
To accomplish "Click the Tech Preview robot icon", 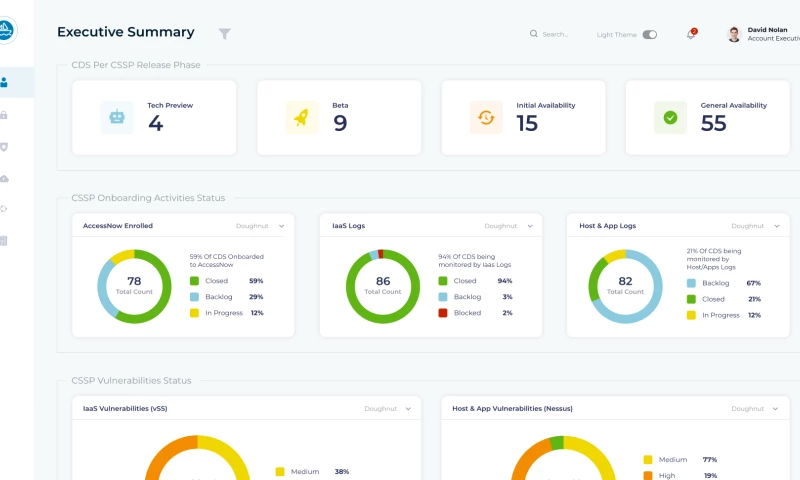I will click(117, 117).
